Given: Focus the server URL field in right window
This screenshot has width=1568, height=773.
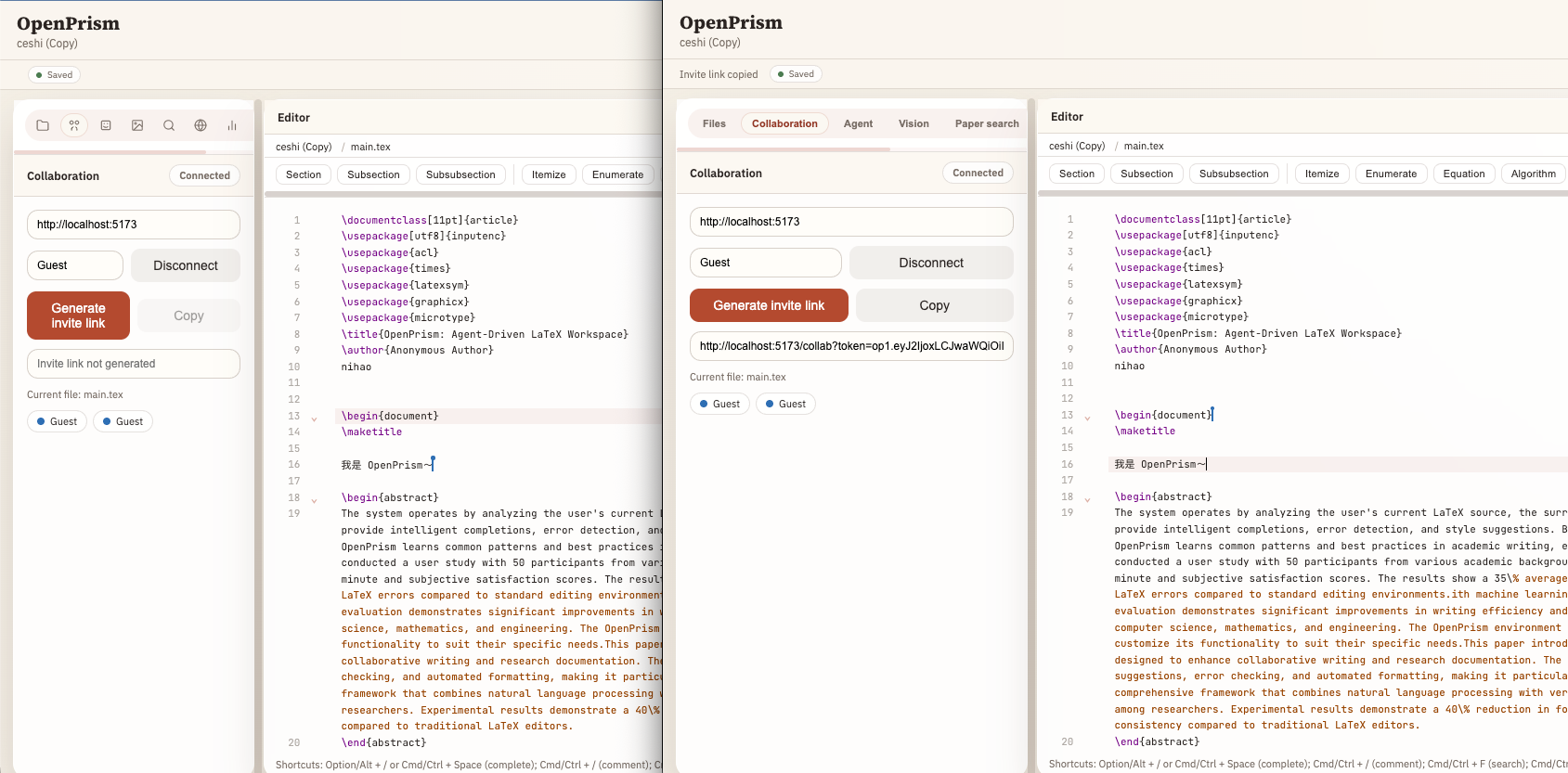Looking at the screenshot, I should 851,222.
